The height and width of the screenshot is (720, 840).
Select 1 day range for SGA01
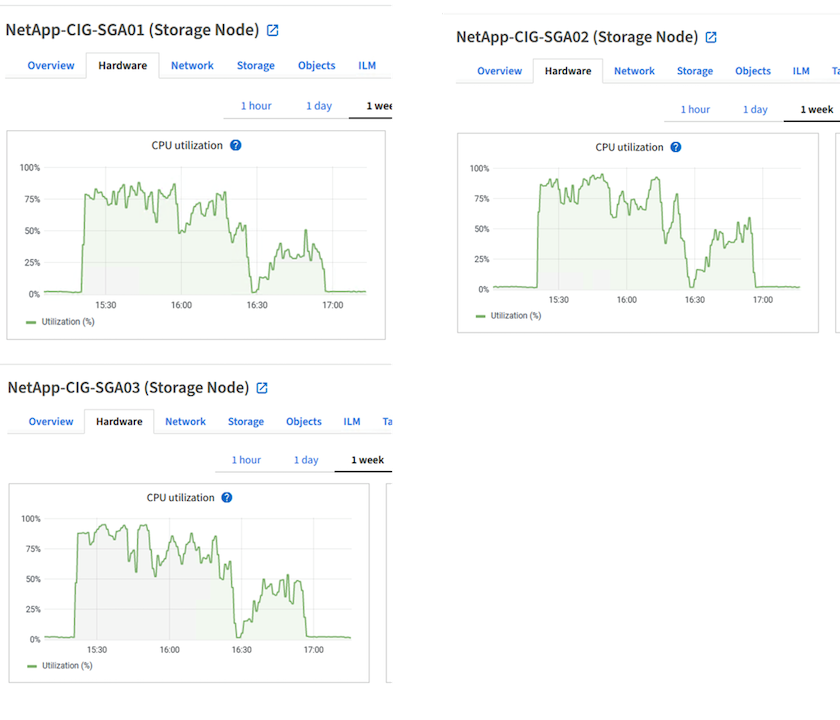click(x=319, y=106)
